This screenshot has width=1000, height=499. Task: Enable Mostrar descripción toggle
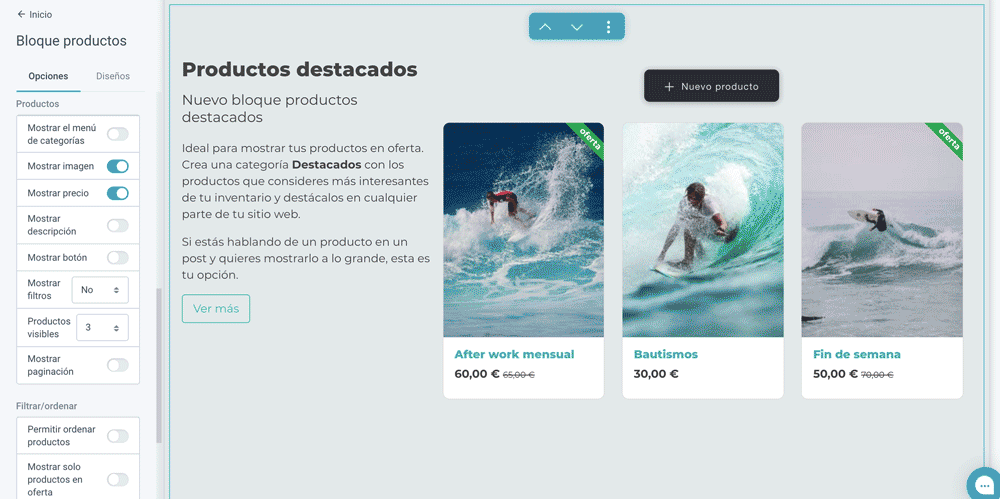[x=117, y=225]
